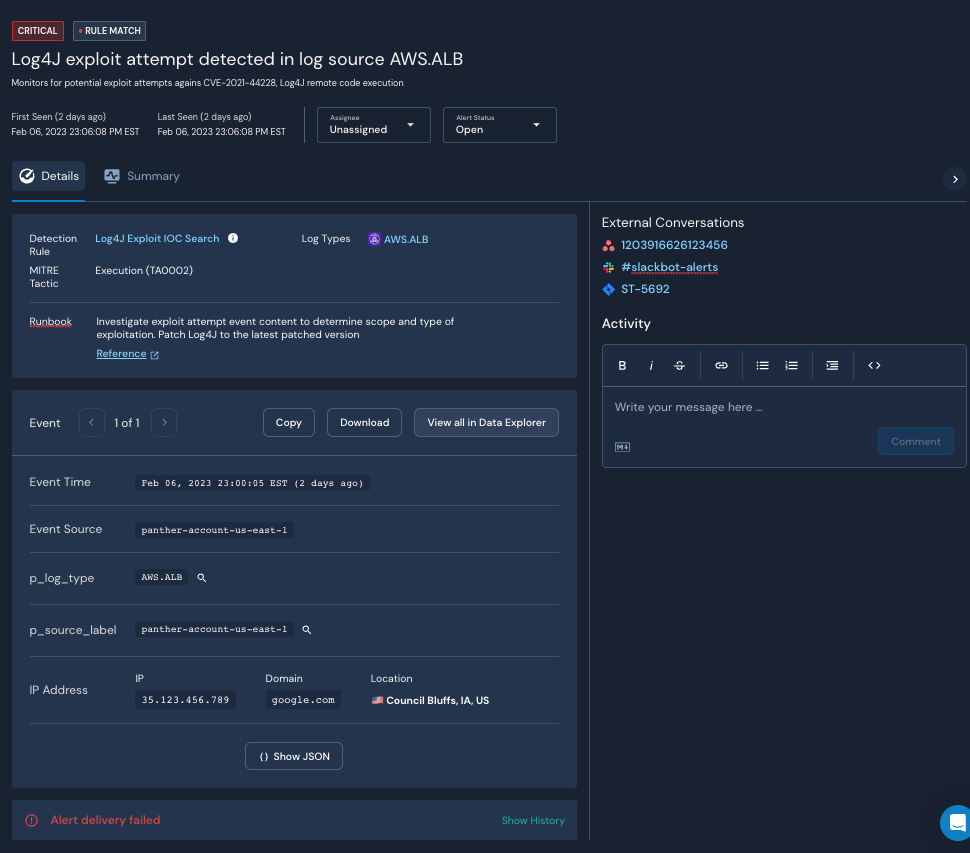Collapse the right side panel arrow
The width and height of the screenshot is (970, 853).
[x=955, y=179]
